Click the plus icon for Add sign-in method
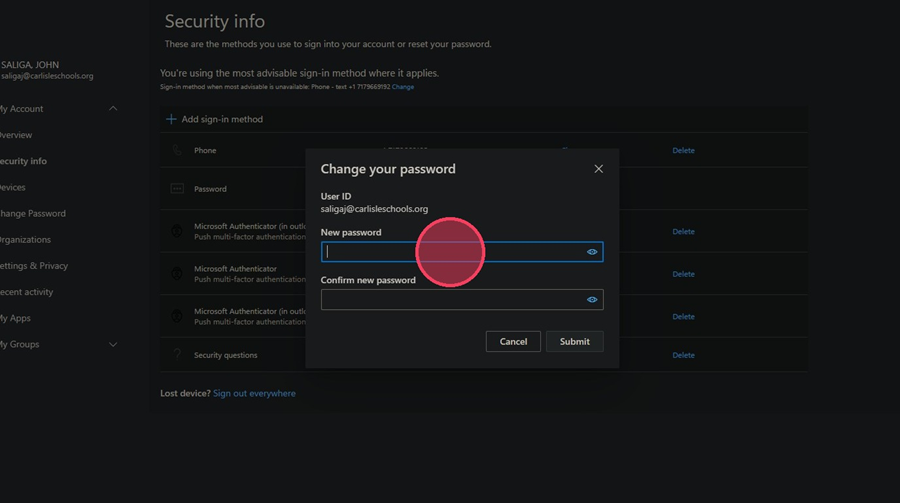The width and height of the screenshot is (900, 503). pos(170,119)
